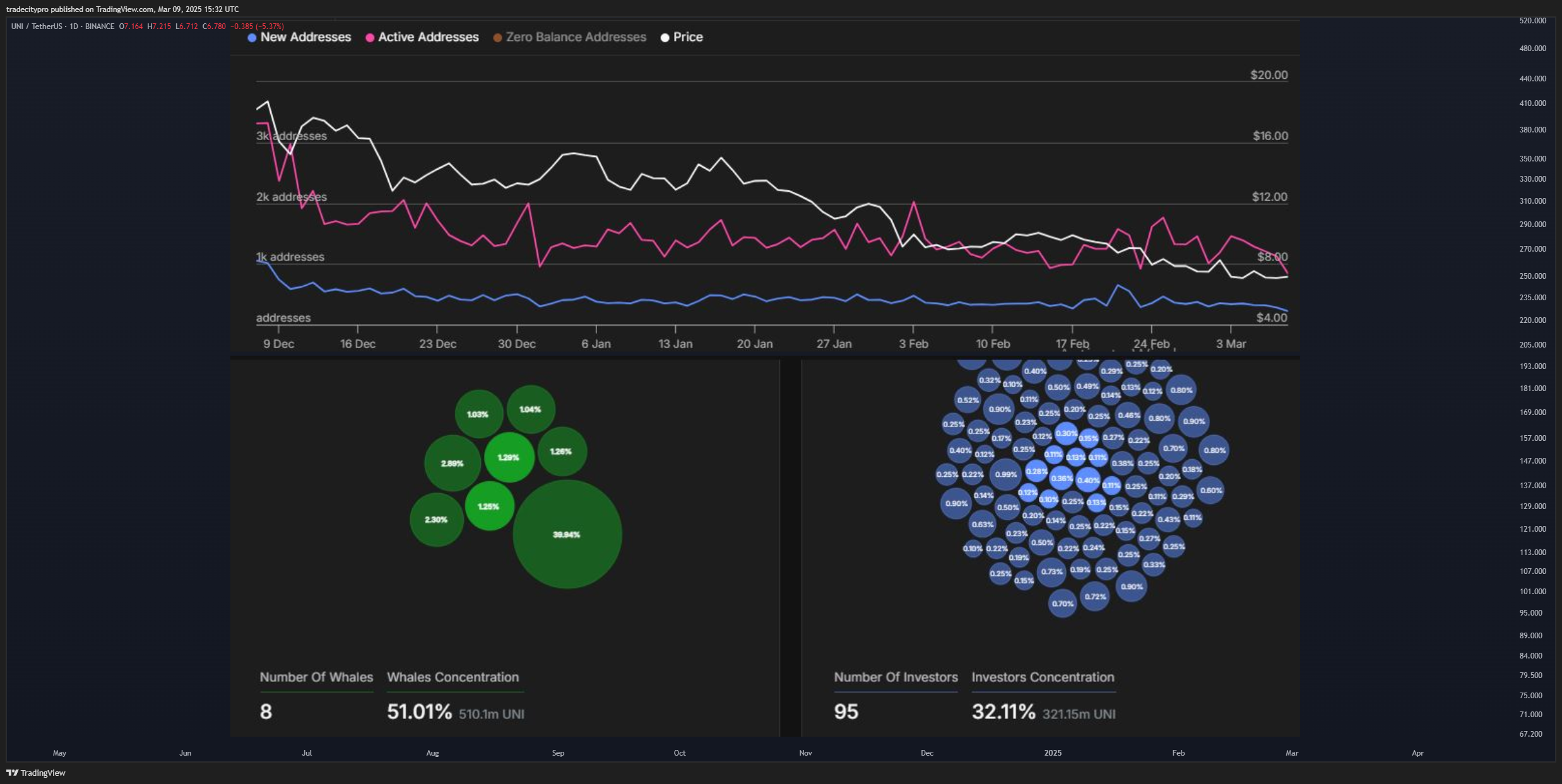1562x784 pixels.
Task: Click the Number Of Whales label
Action: point(316,677)
